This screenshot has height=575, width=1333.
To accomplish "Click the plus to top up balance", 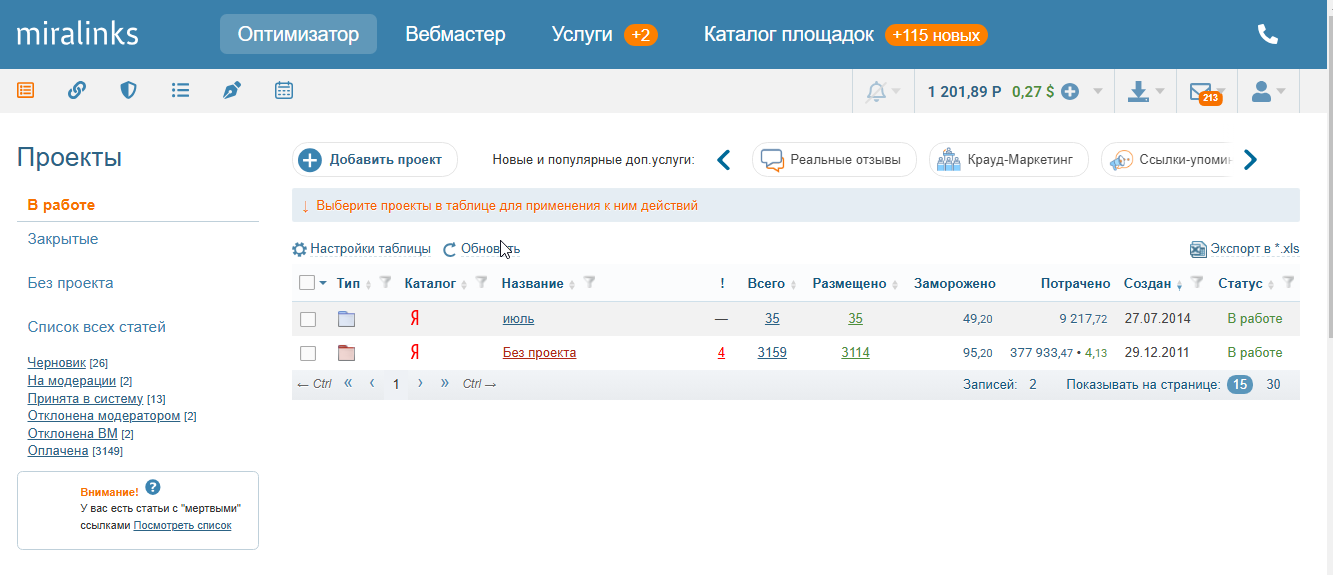I will pyautogui.click(x=1070, y=92).
